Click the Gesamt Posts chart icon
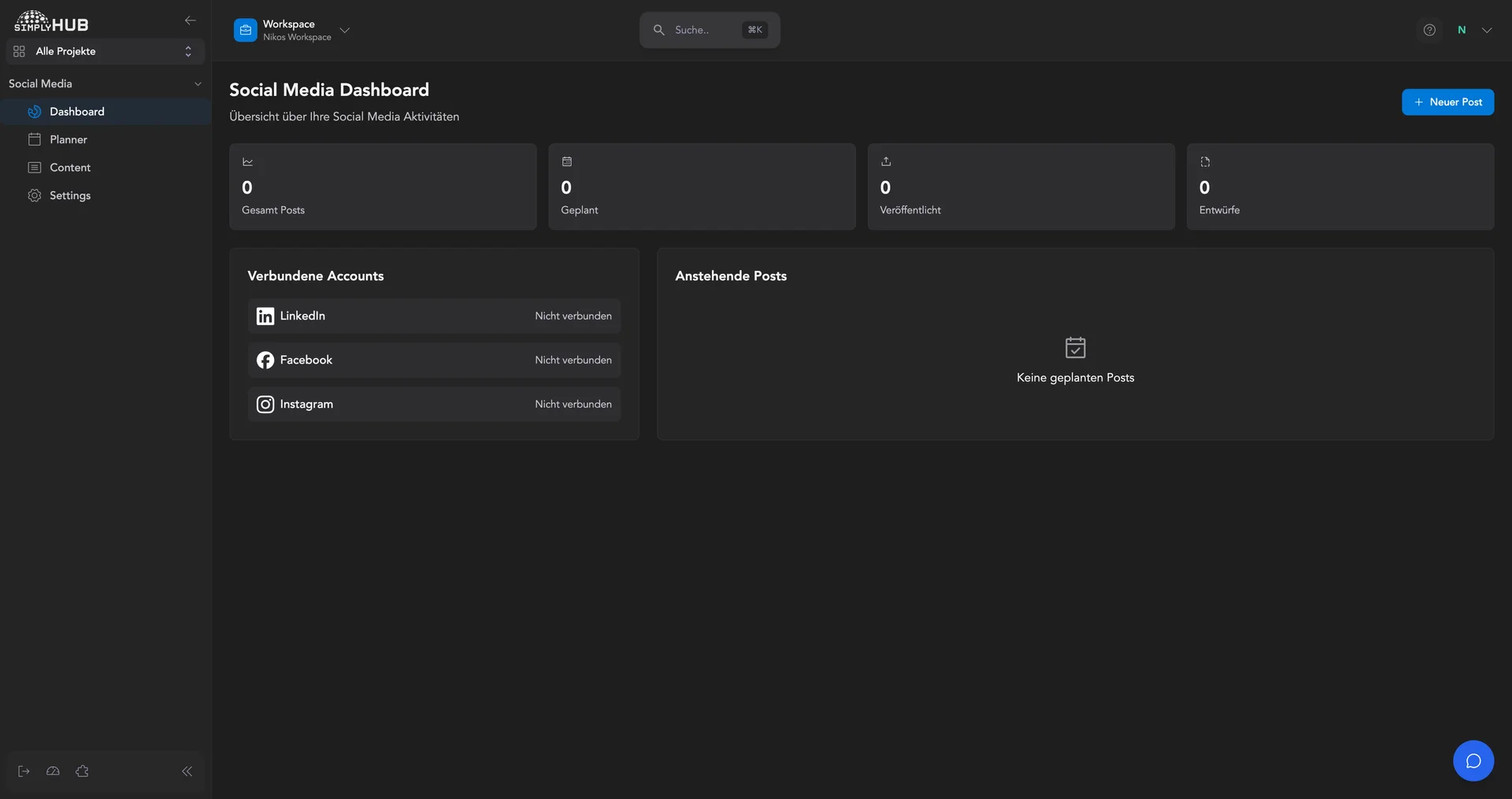Viewport: 1512px width, 799px height. tap(248, 161)
